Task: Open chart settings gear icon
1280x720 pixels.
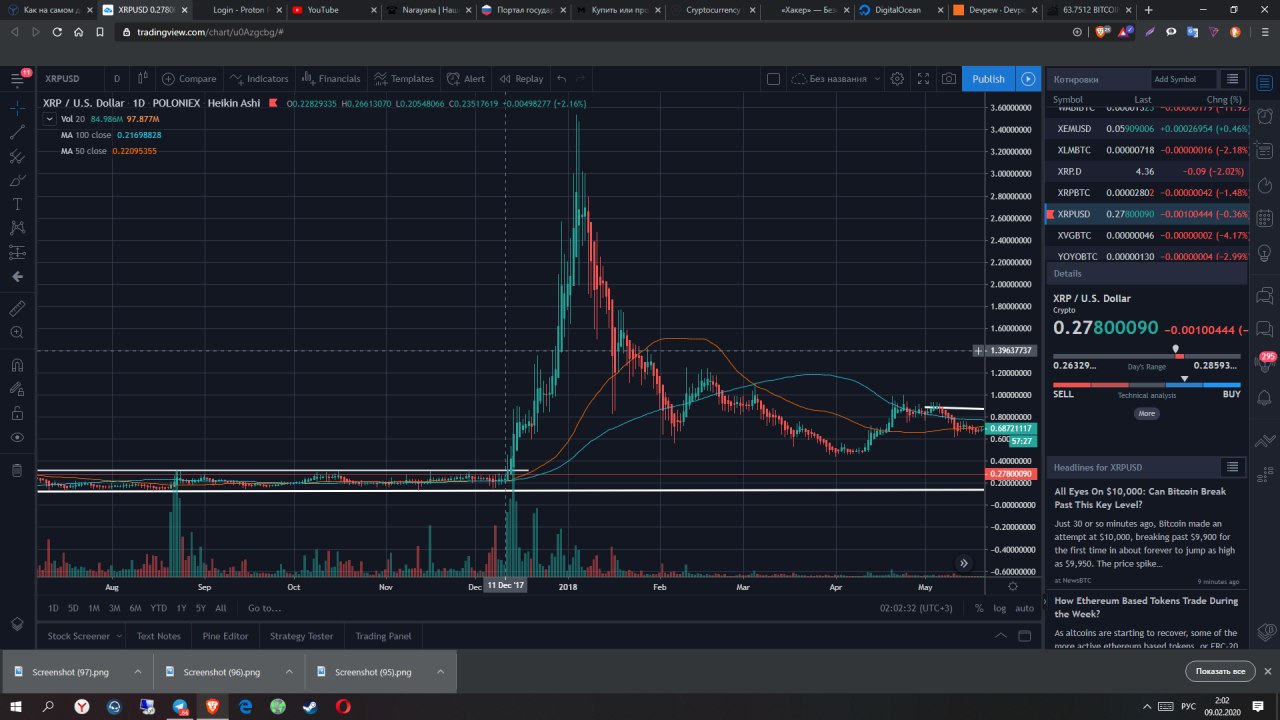Action: coord(898,79)
